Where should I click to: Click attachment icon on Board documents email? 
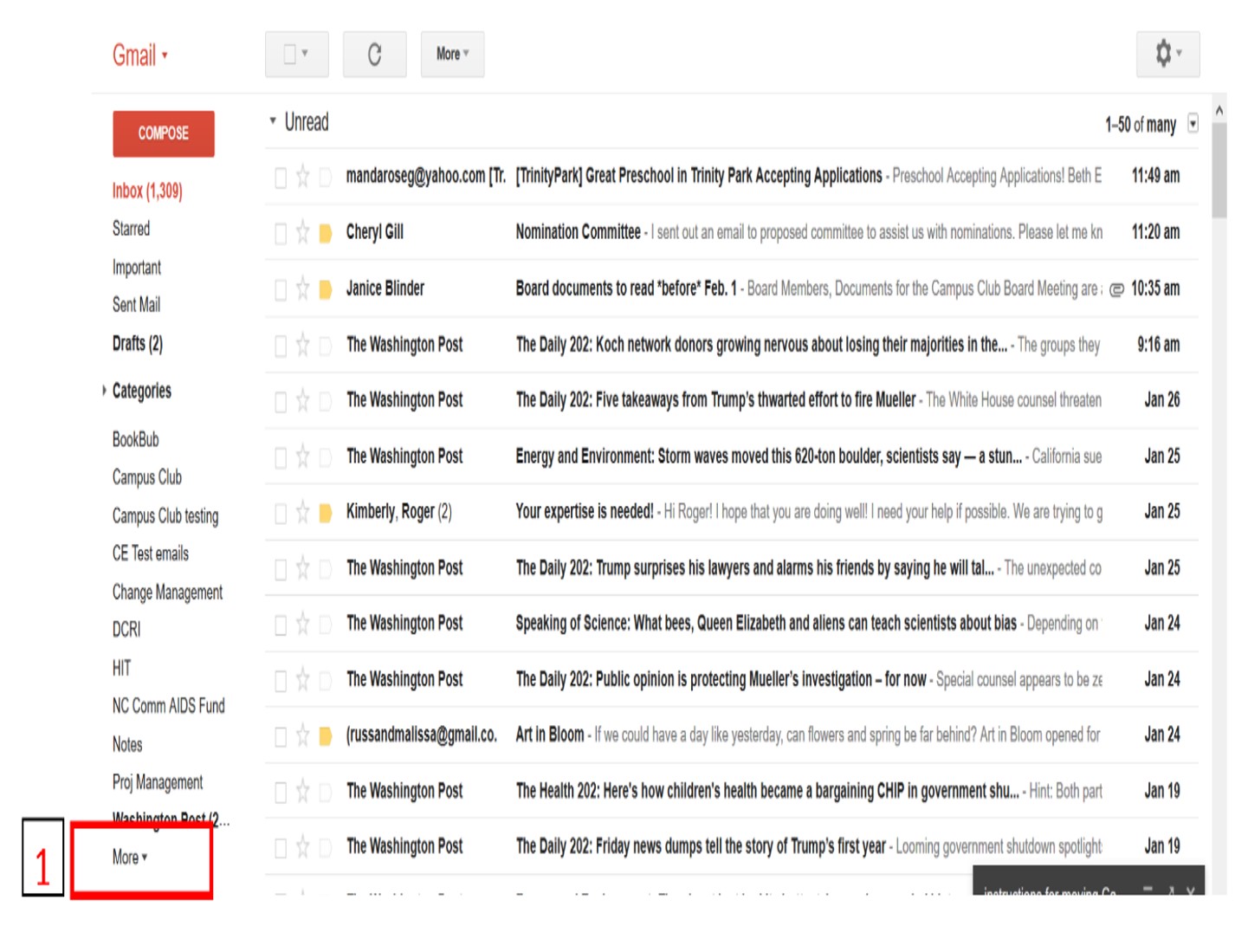1116,290
